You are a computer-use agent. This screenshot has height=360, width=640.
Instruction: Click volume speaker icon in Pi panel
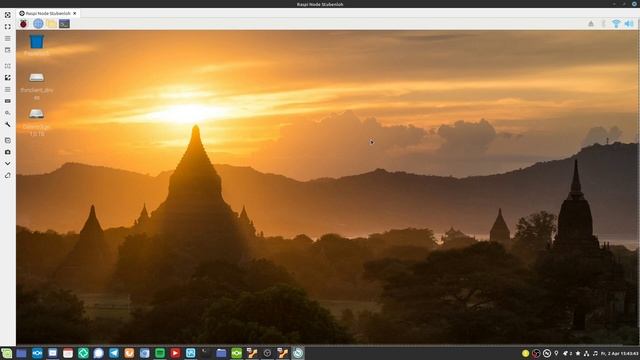coord(629,24)
